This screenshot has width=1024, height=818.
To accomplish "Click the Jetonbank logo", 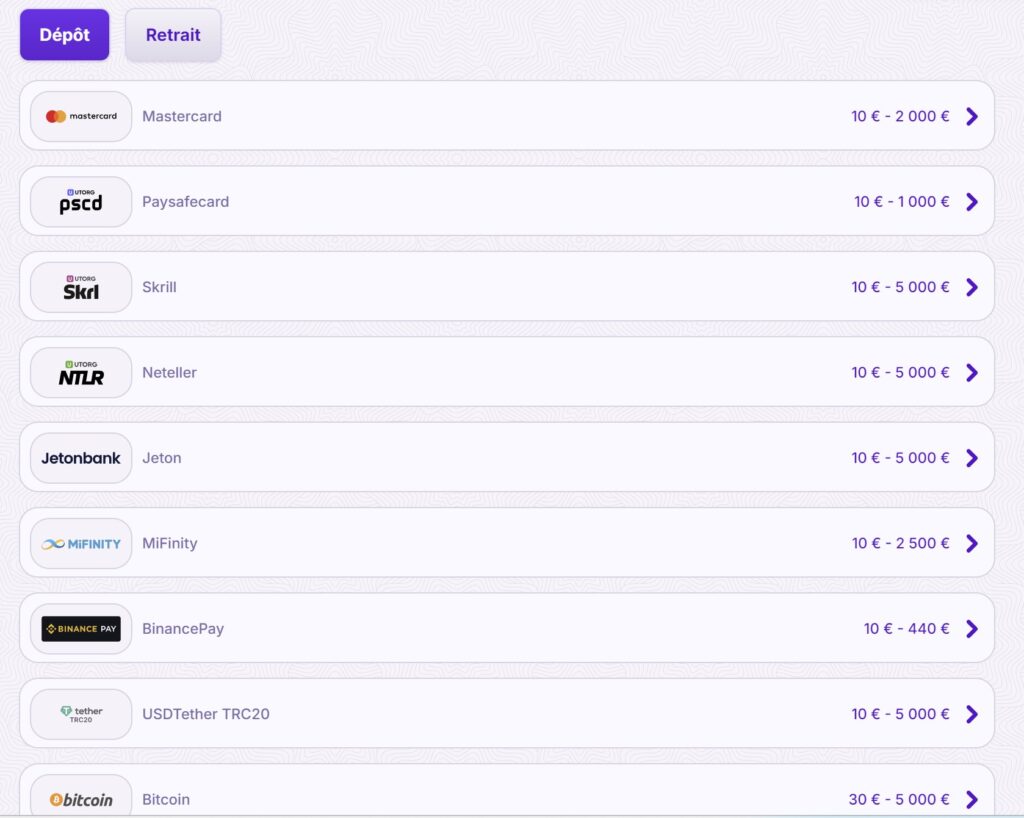I will click(81, 458).
